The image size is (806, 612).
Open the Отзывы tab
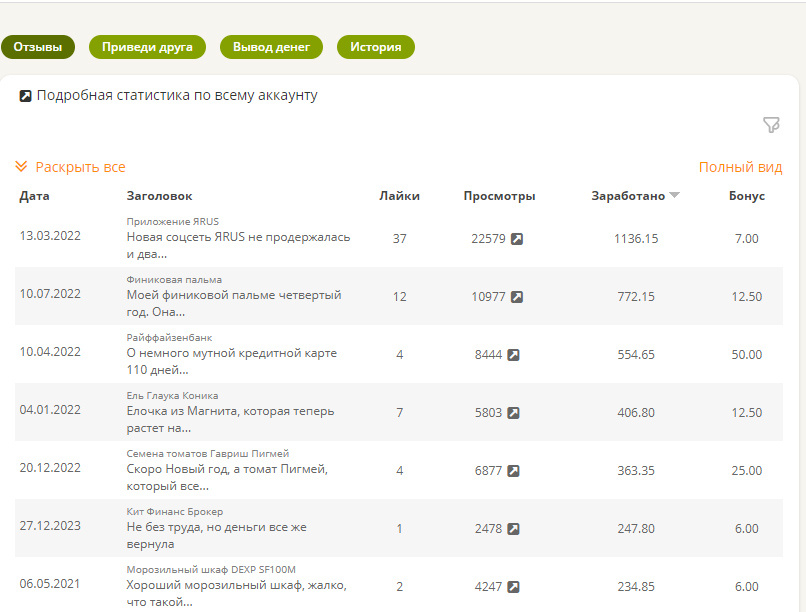(38, 47)
